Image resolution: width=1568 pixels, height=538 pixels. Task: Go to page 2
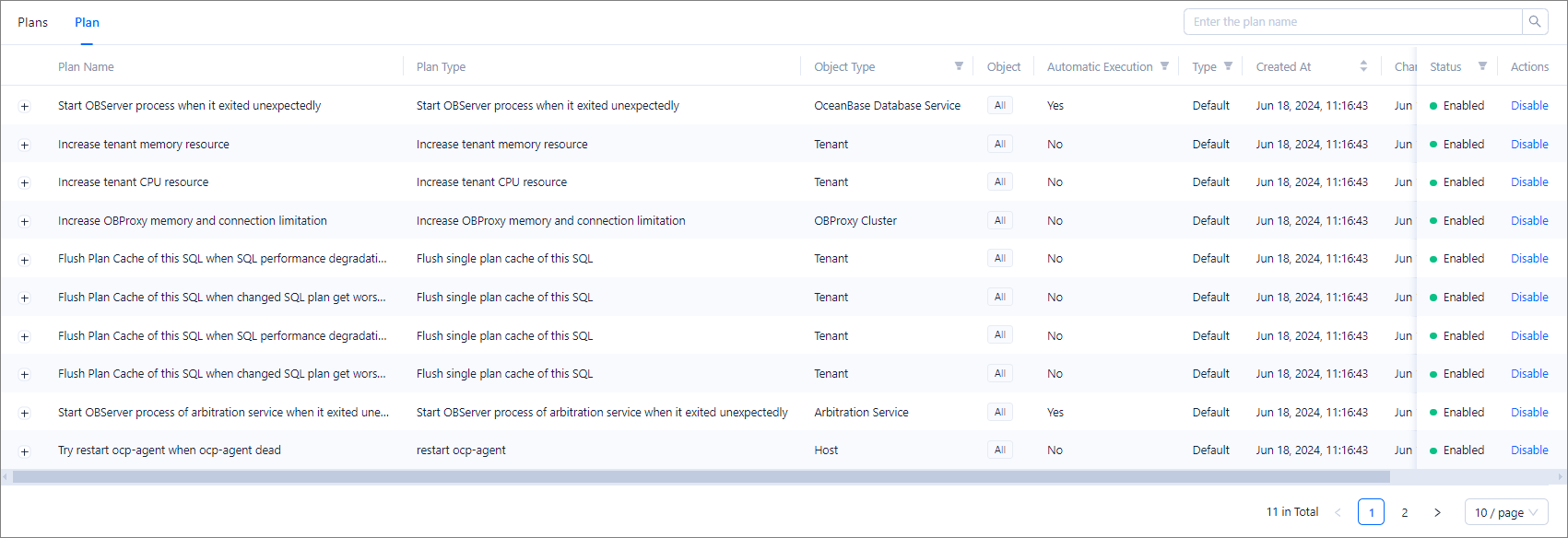click(x=1404, y=512)
